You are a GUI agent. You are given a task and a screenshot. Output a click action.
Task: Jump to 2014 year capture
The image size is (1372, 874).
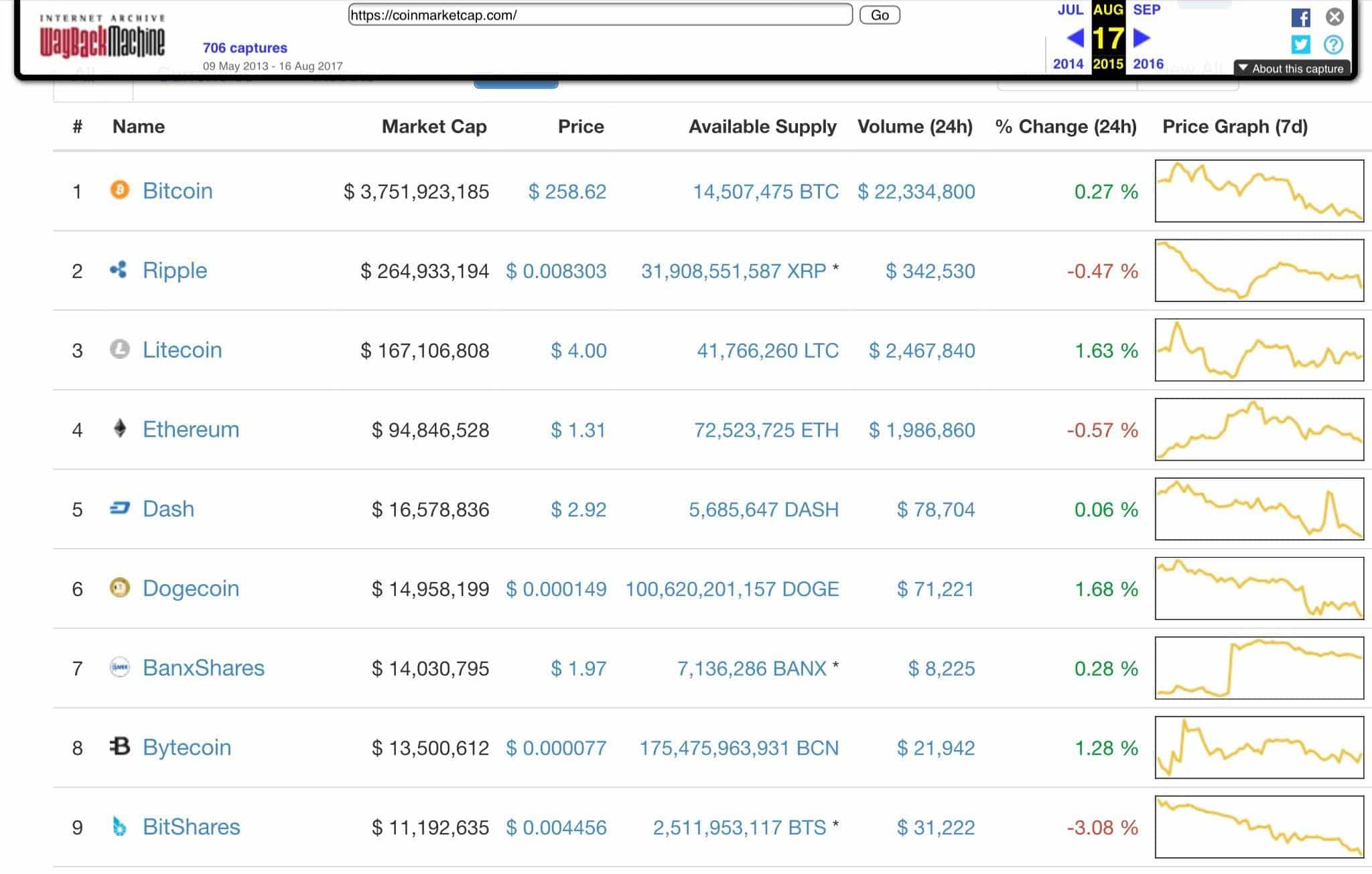pyautogui.click(x=1068, y=64)
